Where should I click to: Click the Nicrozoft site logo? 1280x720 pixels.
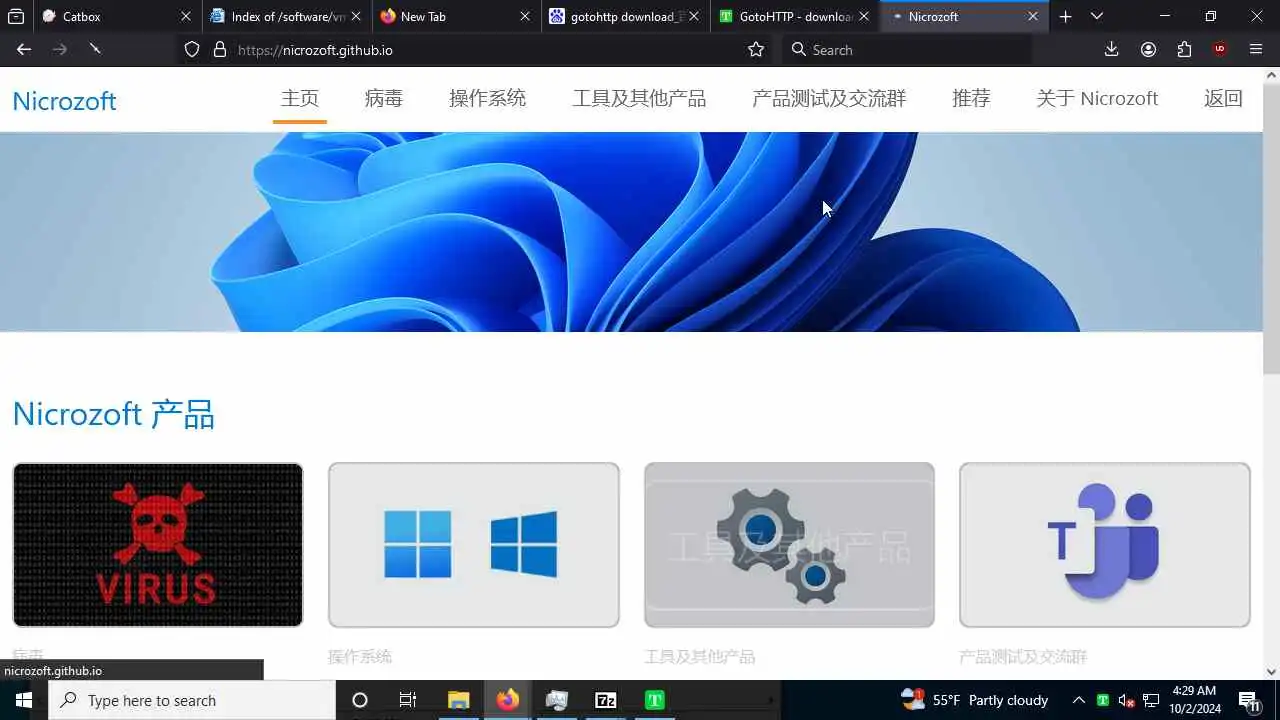pos(64,100)
